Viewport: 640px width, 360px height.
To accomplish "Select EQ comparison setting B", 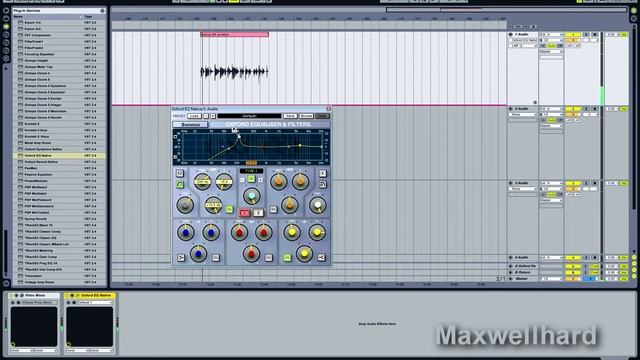I will coord(258,213).
